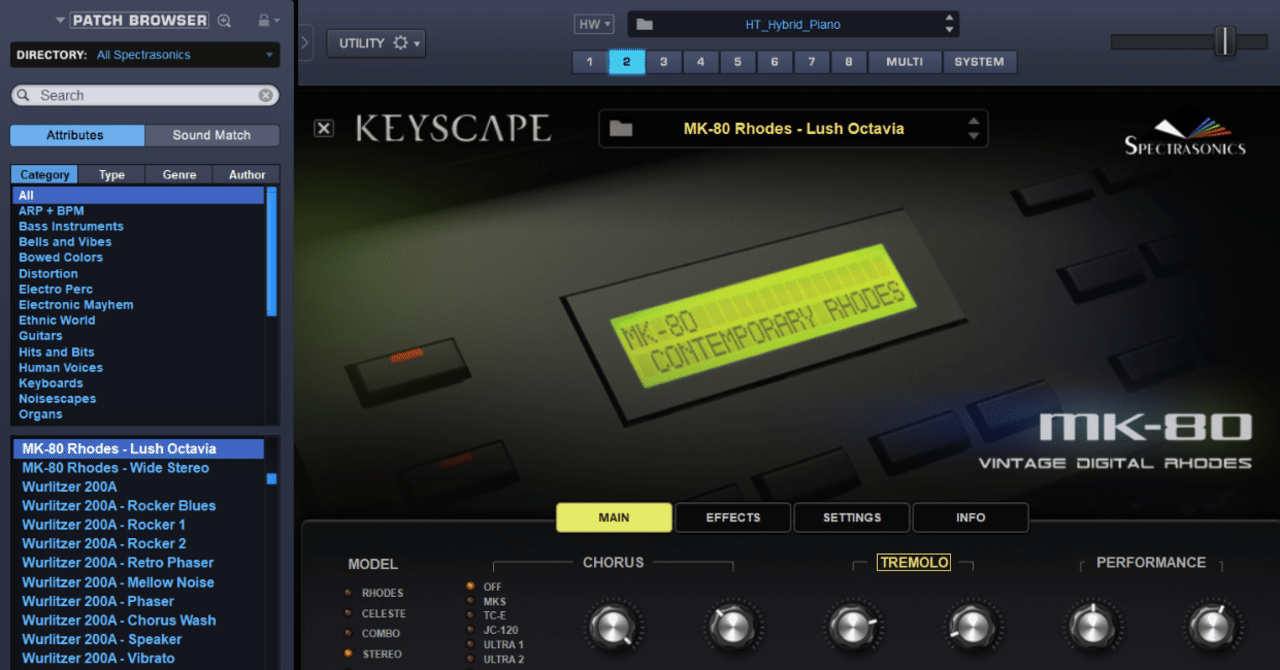Clear the search field using its X icon

click(x=265, y=94)
